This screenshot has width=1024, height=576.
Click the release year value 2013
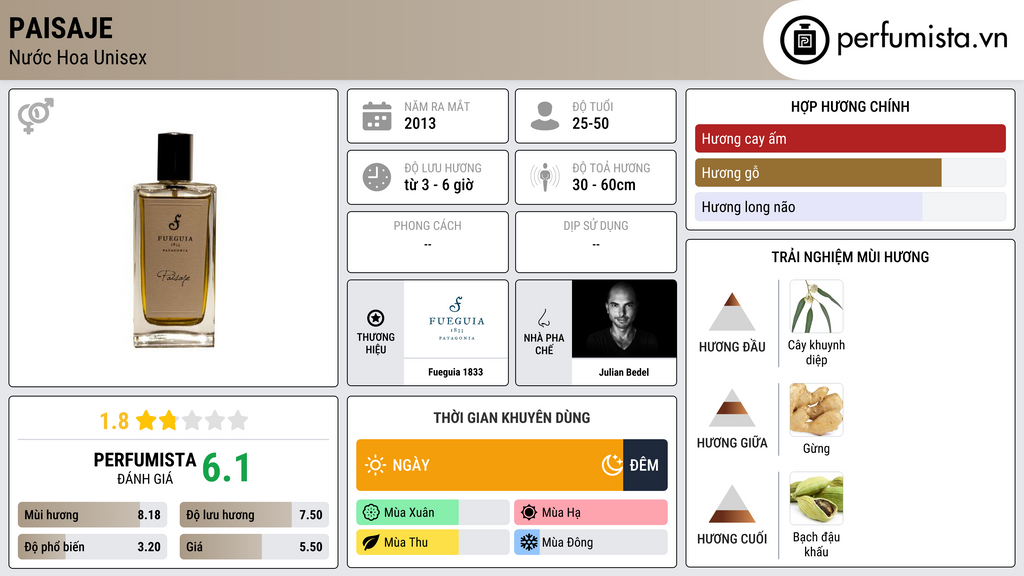tap(420, 123)
